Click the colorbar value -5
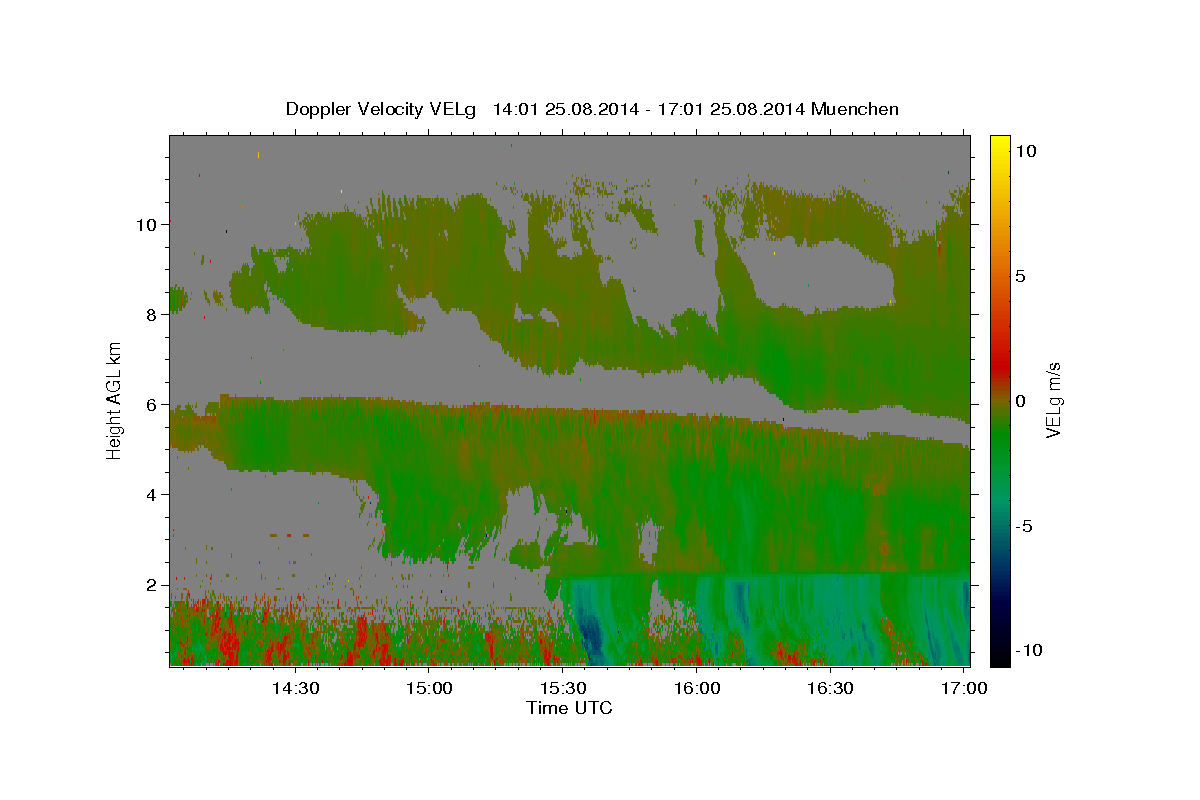The height and width of the screenshot is (800, 1200). (x=1024, y=526)
